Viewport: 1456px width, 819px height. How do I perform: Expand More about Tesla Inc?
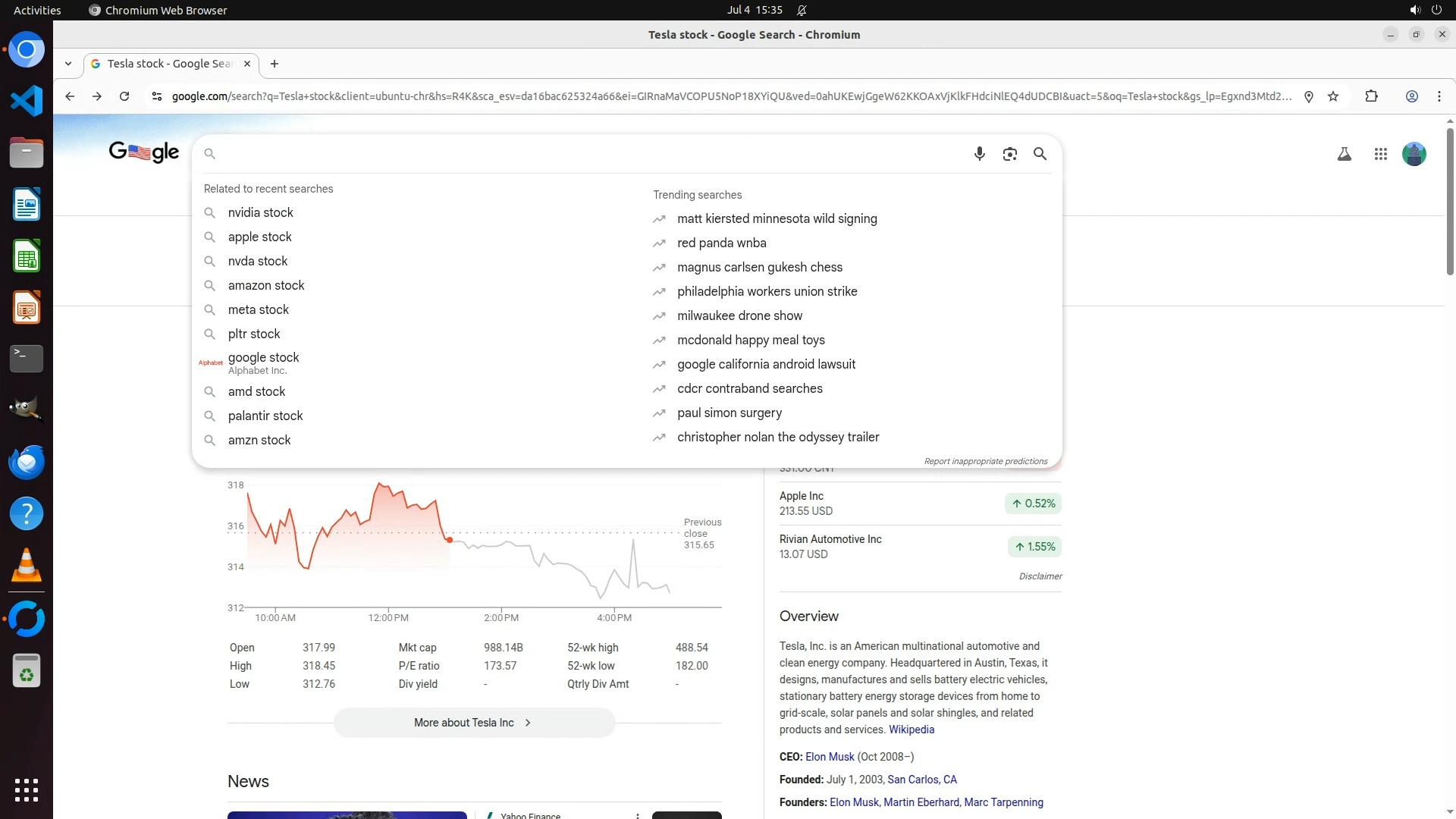pos(474,723)
